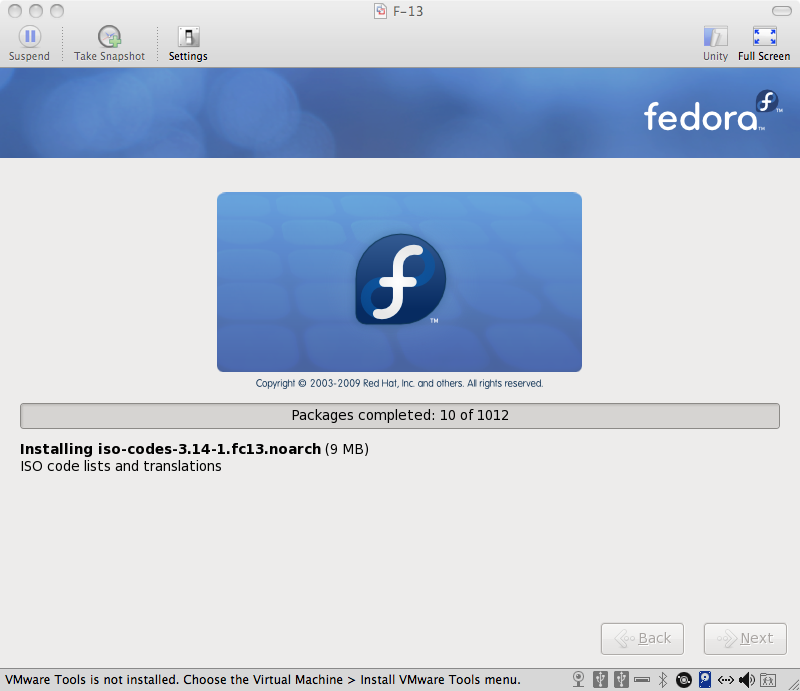Click the webcam status icon
Screen dimensions: 800x691
578,679
